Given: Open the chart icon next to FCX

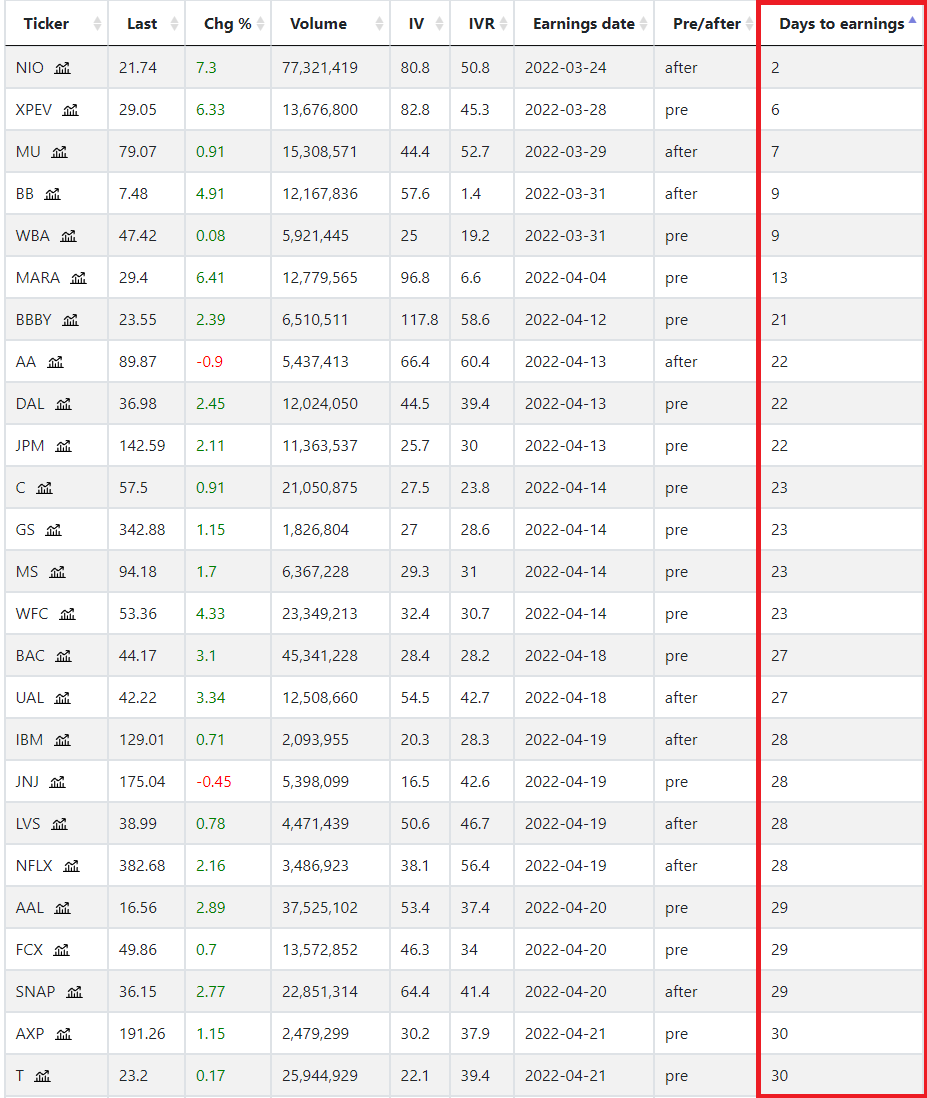Looking at the screenshot, I should click(x=62, y=950).
